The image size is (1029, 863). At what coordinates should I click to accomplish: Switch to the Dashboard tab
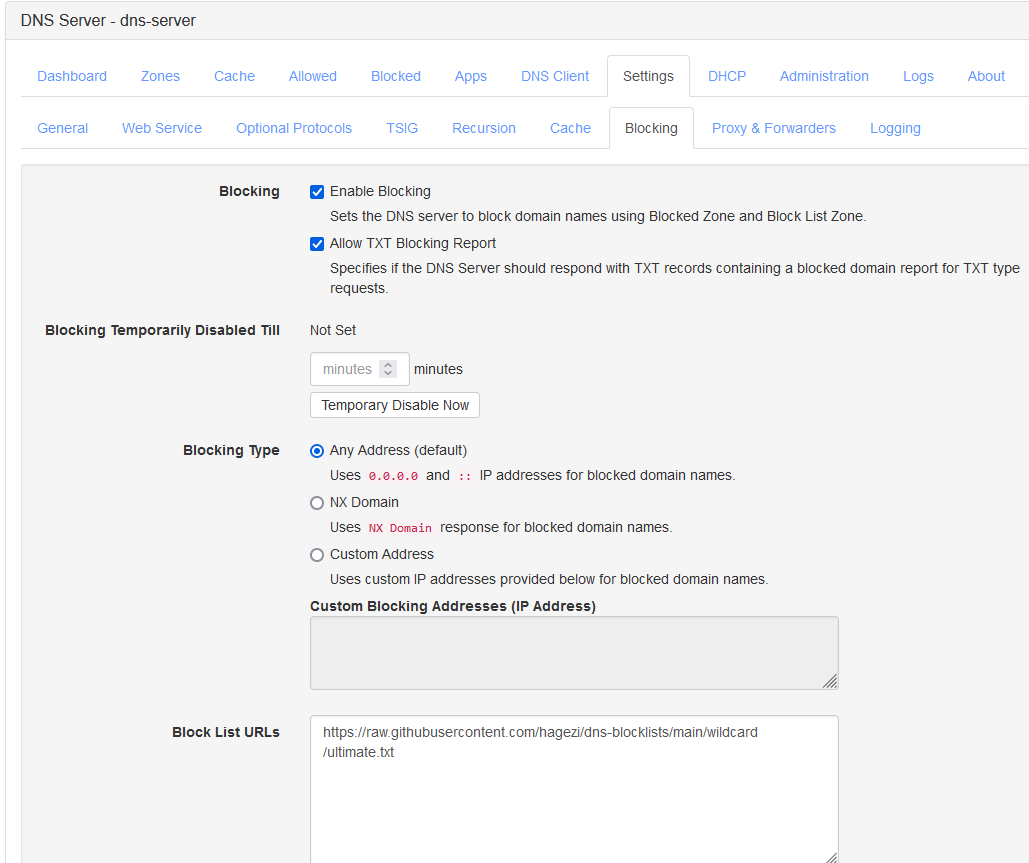point(71,76)
